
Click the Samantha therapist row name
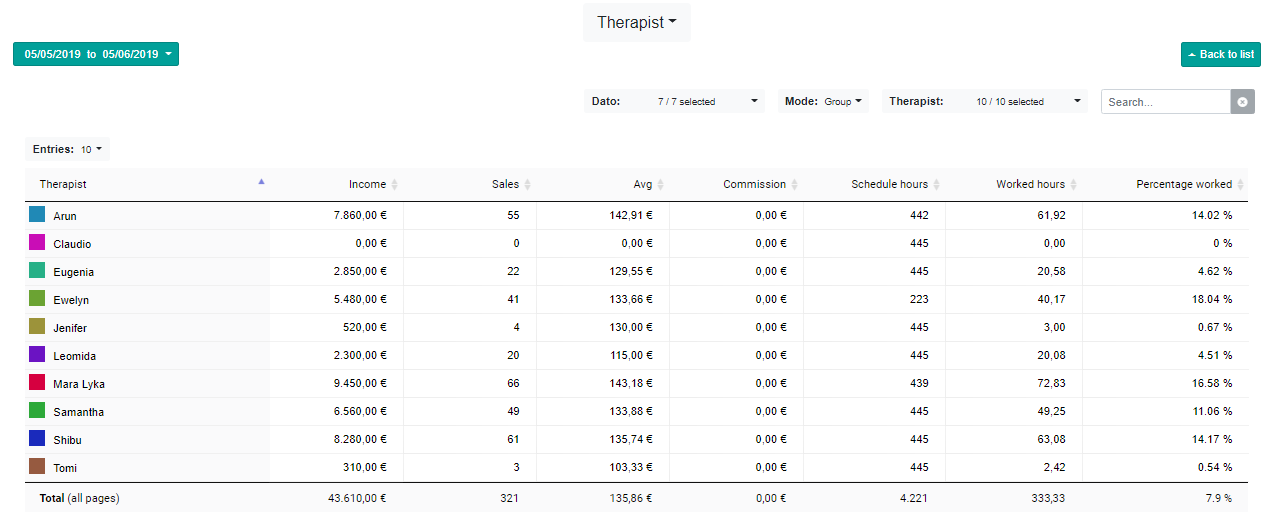78,412
